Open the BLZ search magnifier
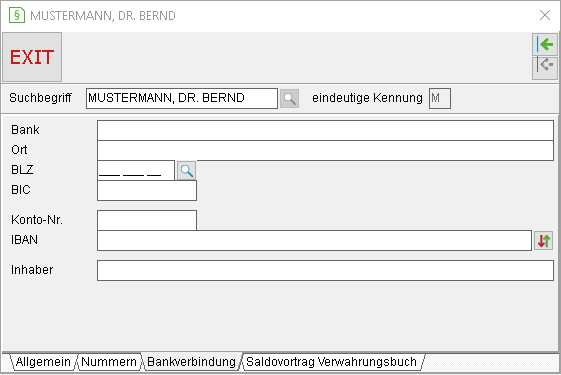The width and height of the screenshot is (561, 375). [x=186, y=171]
